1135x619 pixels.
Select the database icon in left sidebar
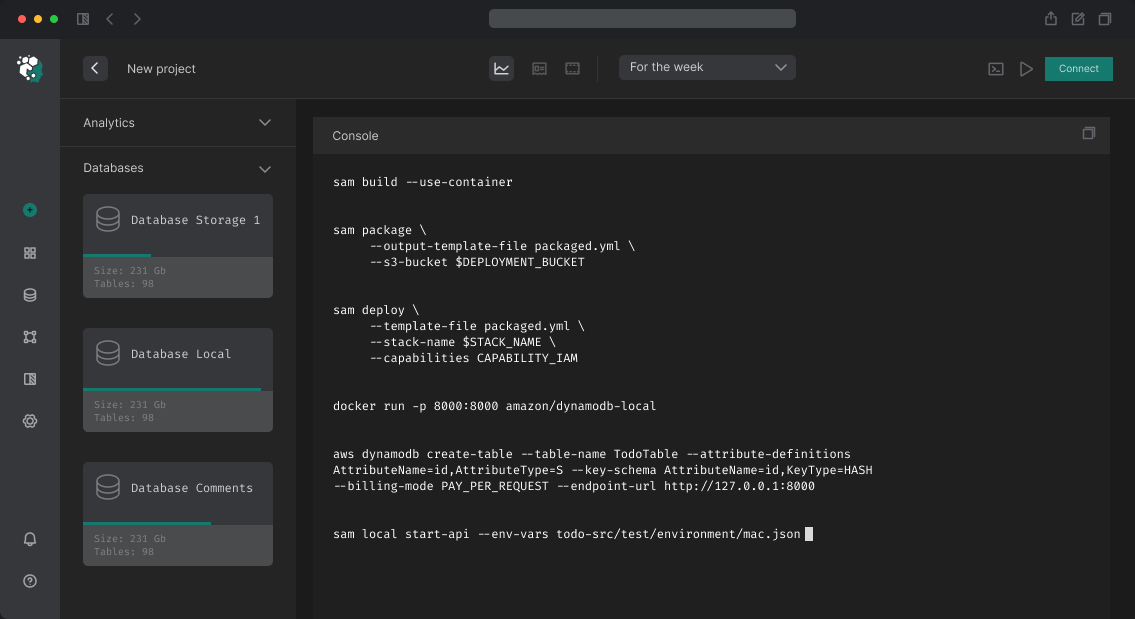[x=30, y=295]
